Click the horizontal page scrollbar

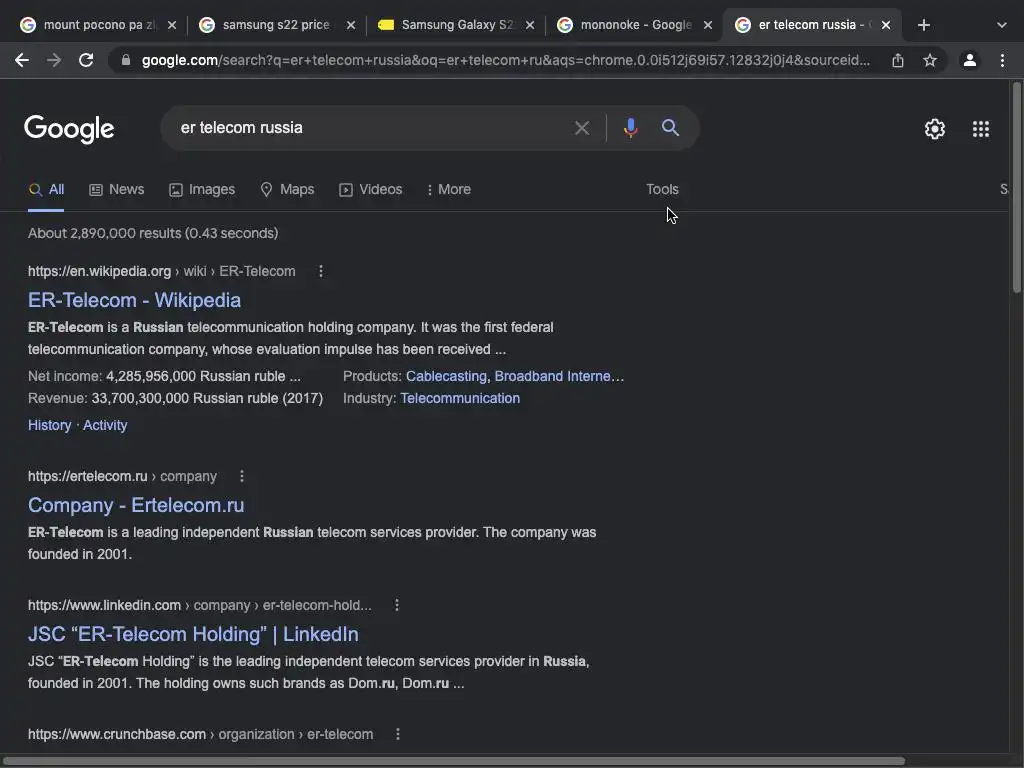pos(453,761)
